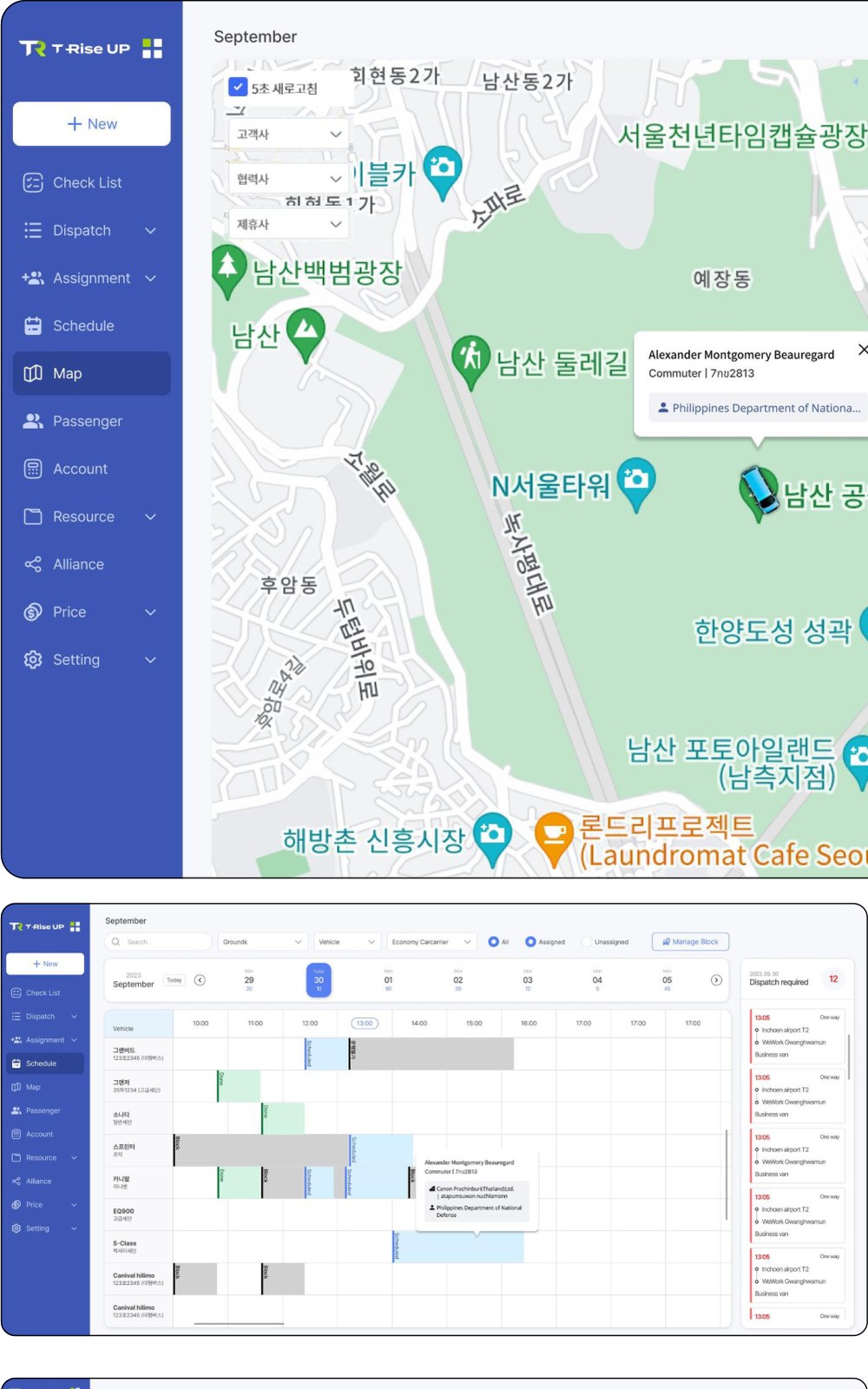Image resolution: width=868 pixels, height=1389 pixels.
Task: Click the Manage Block button
Action: 691,942
